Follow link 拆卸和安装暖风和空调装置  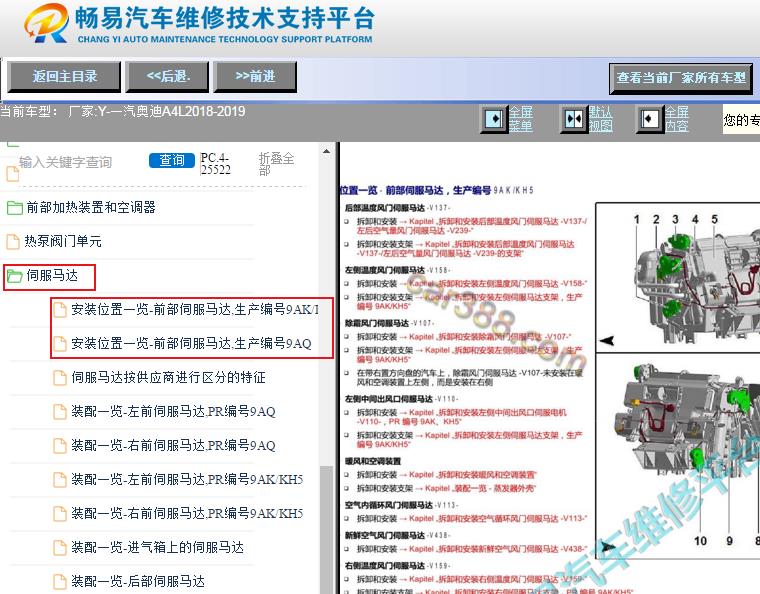point(473,475)
